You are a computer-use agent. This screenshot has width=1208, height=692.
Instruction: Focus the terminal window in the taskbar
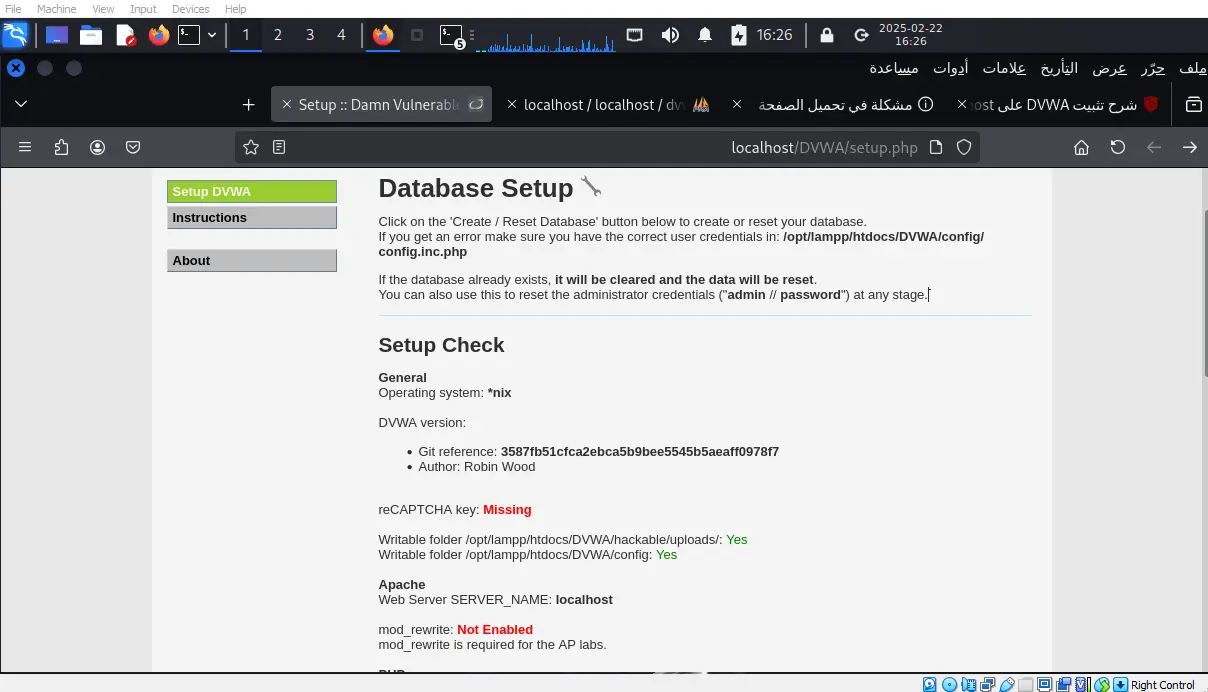coord(452,36)
